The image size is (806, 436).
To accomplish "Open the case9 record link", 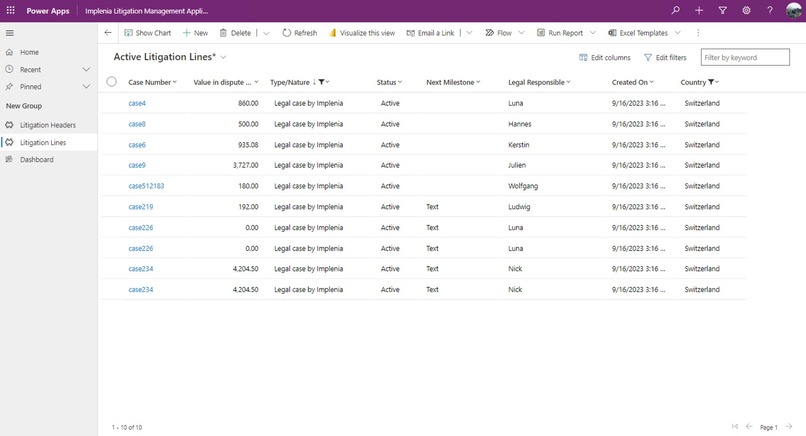I will click(137, 166).
